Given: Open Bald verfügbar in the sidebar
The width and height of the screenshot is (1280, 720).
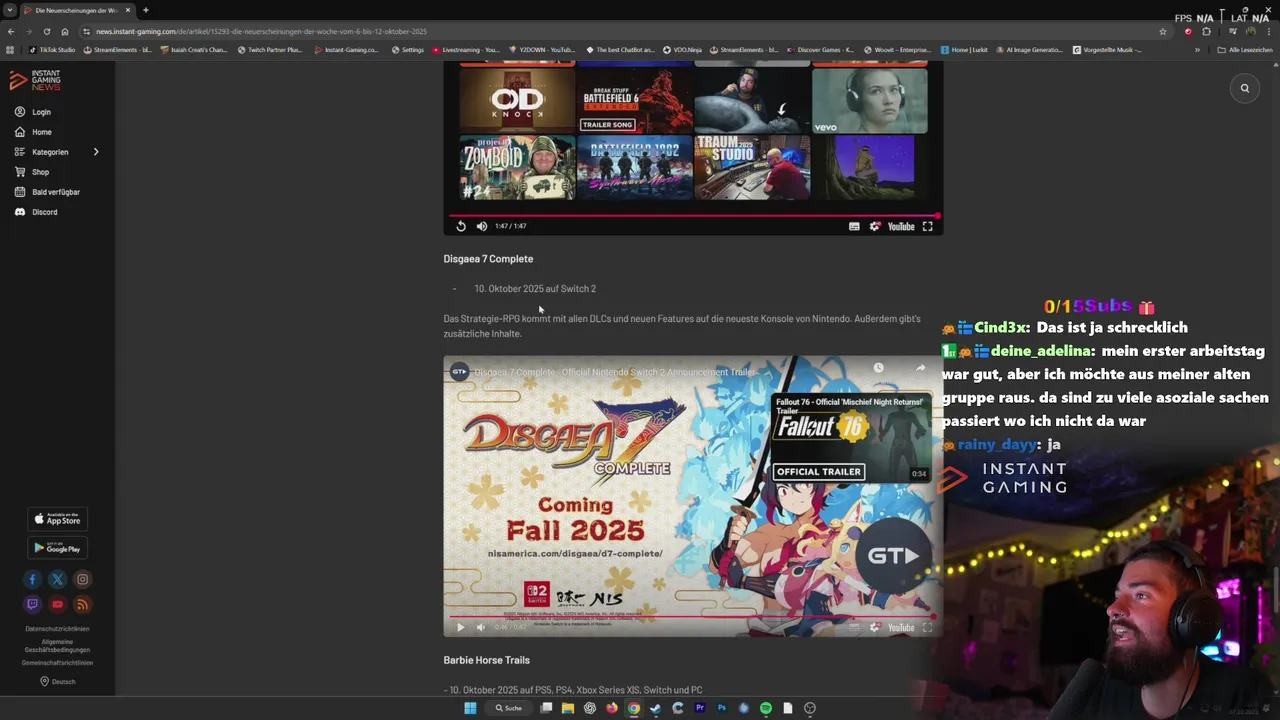Looking at the screenshot, I should [47, 192].
